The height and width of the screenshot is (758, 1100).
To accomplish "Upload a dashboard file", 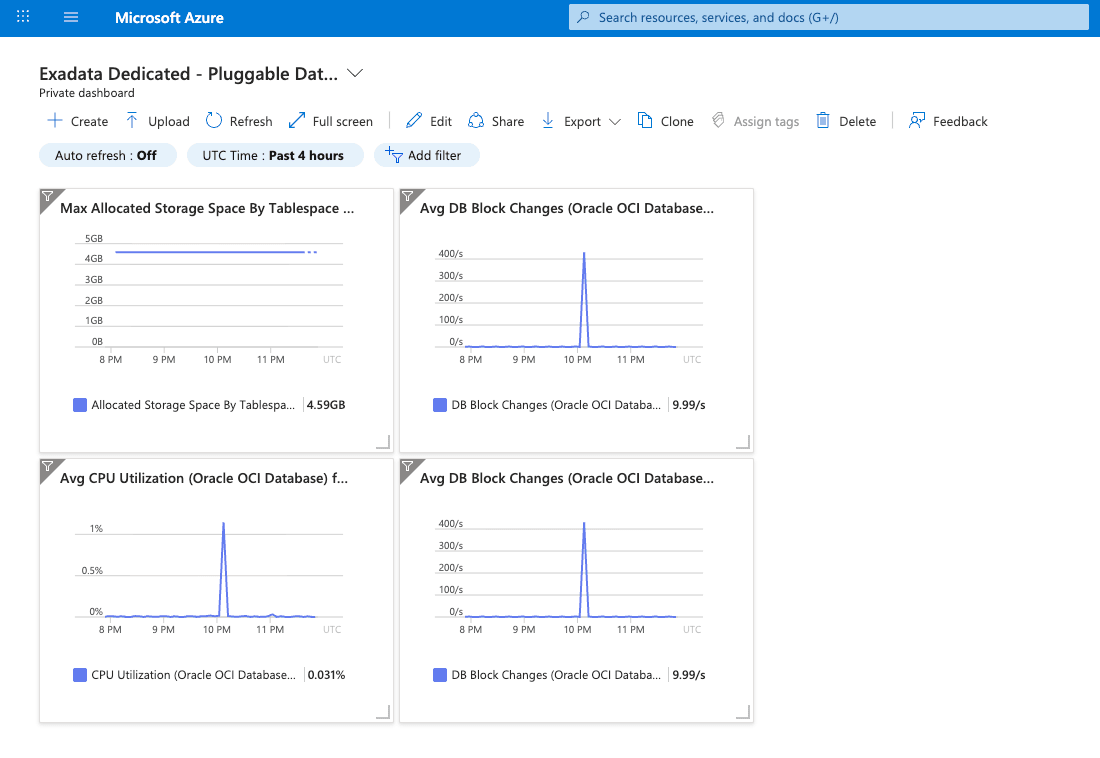I will (x=156, y=120).
